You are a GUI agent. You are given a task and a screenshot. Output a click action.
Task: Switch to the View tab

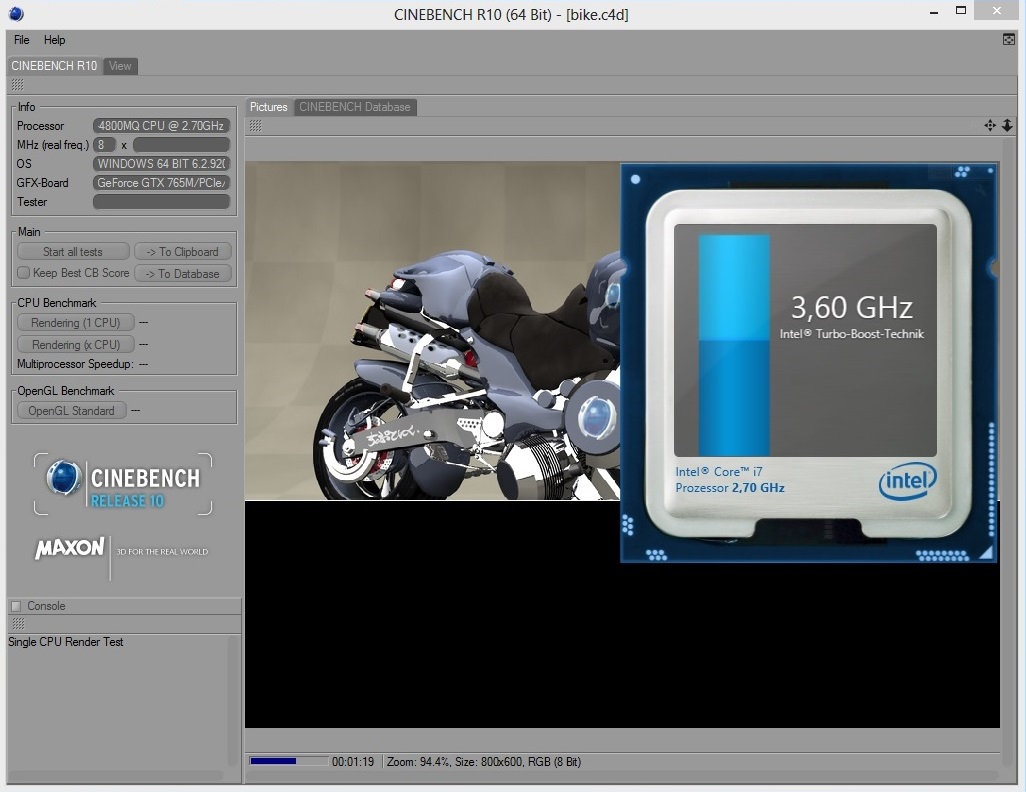pos(120,66)
